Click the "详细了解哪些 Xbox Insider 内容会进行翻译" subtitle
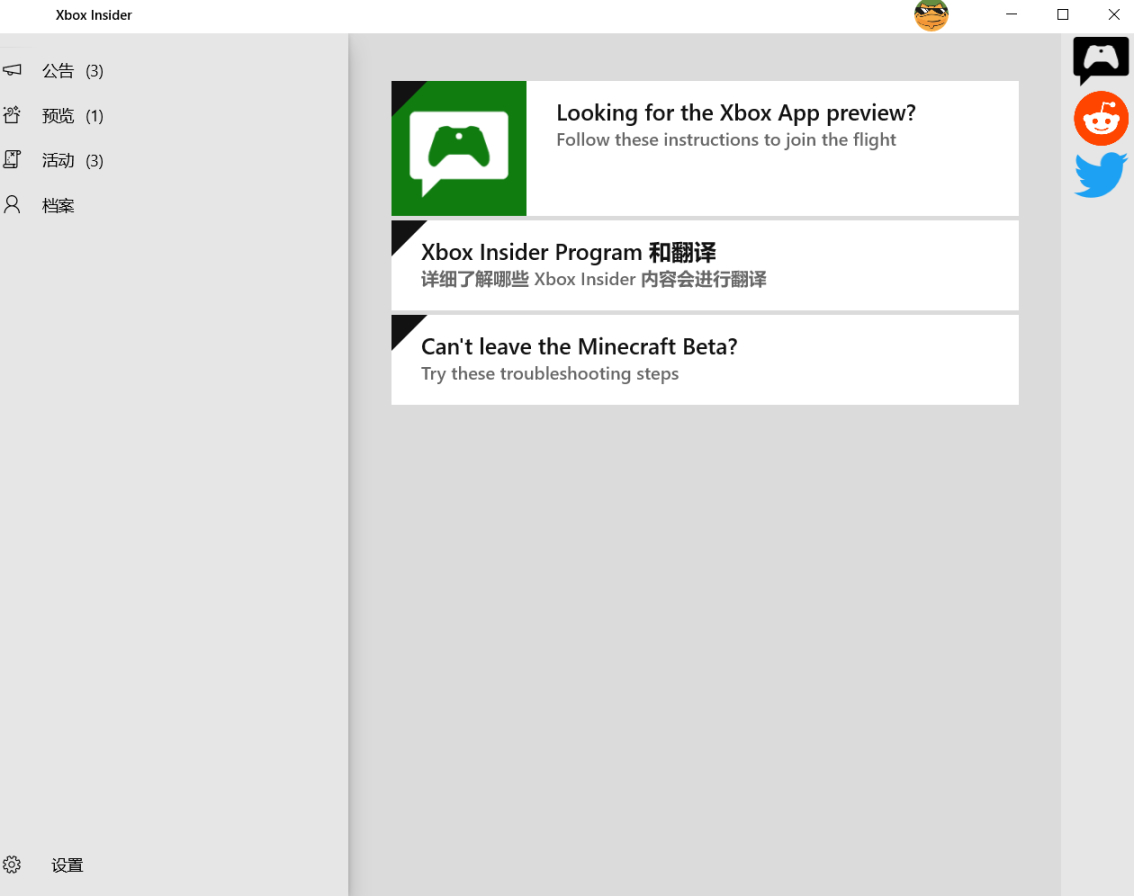Screen dimensions: 1134x896 tap(594, 279)
